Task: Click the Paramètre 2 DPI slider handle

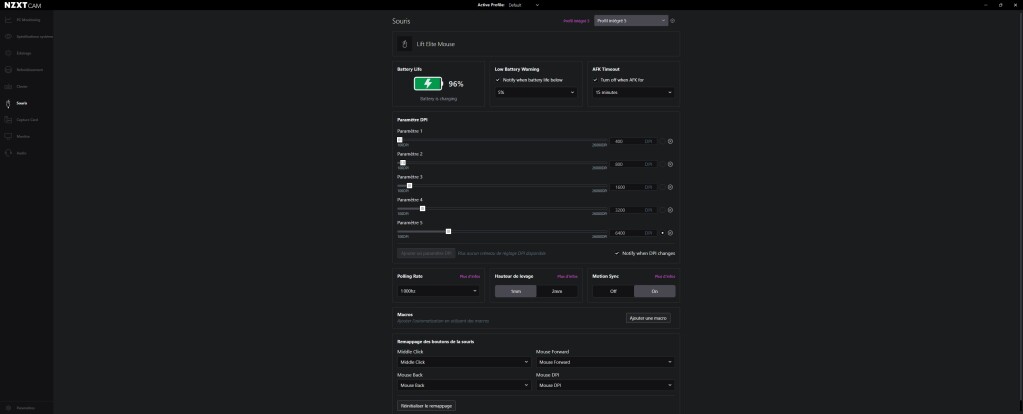Action: 403,162
